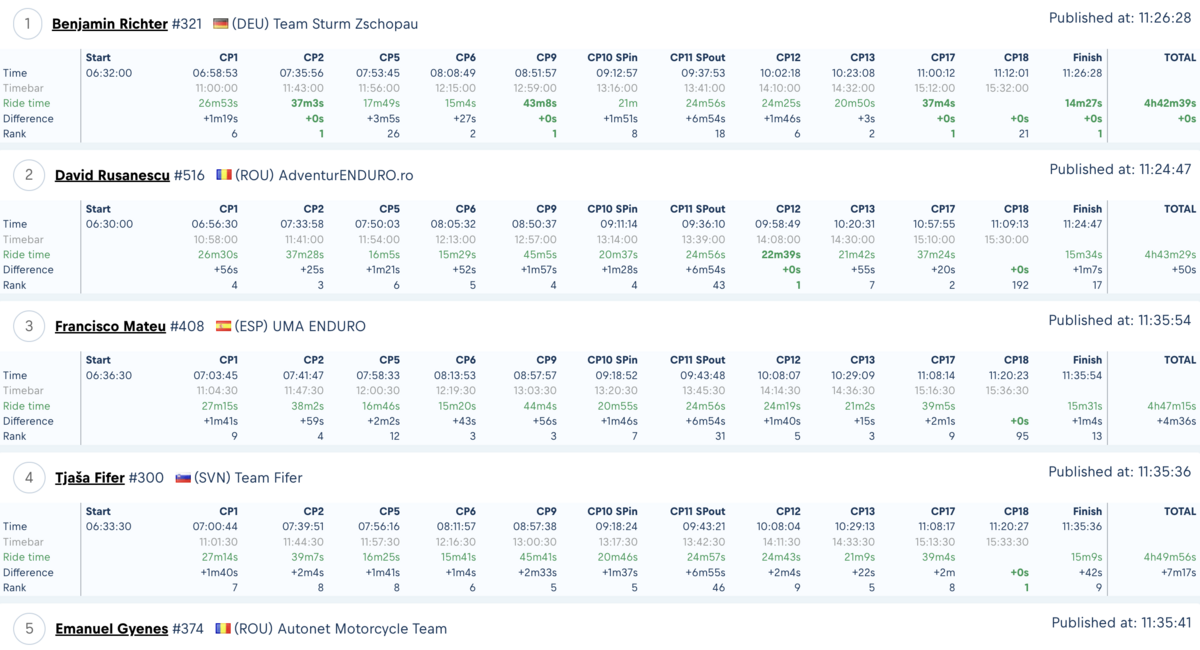Click the Romanian flag beside Emanuel Gyenes

point(223,629)
